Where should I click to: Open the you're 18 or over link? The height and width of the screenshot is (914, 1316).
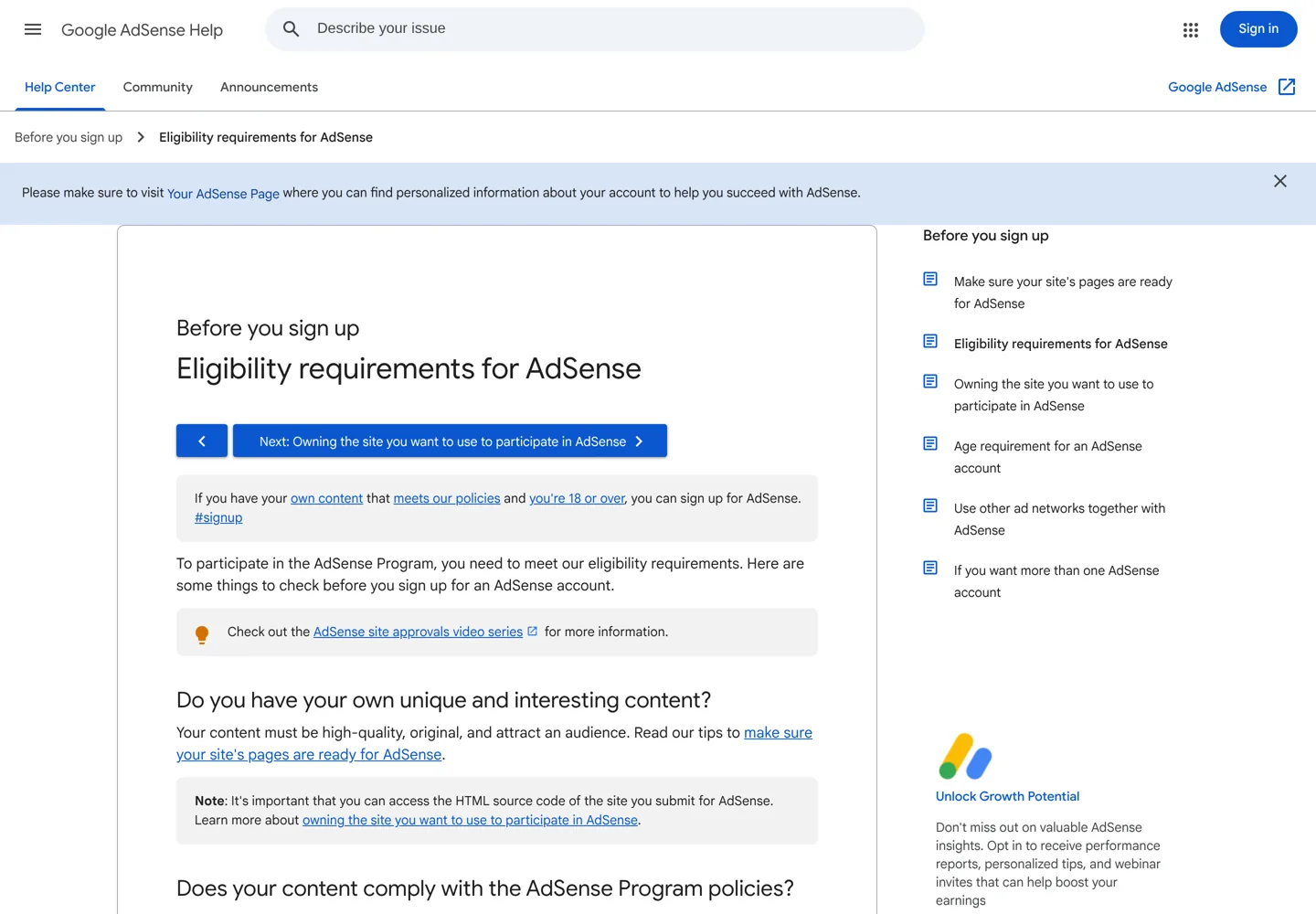[x=577, y=498]
